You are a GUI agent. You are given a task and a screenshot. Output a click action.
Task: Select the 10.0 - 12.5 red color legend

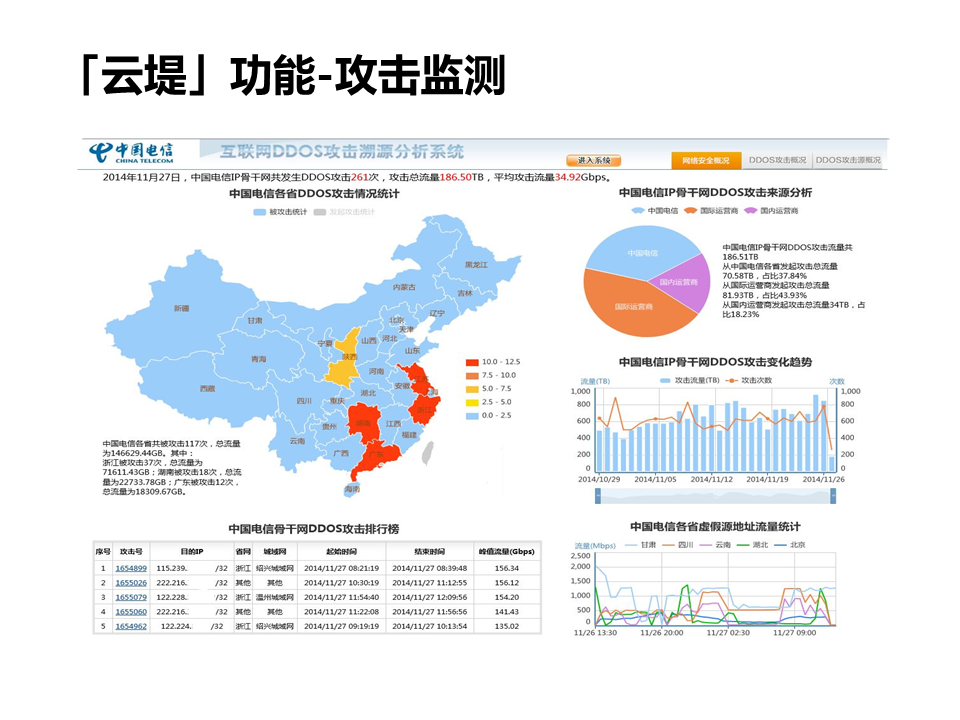493,362
